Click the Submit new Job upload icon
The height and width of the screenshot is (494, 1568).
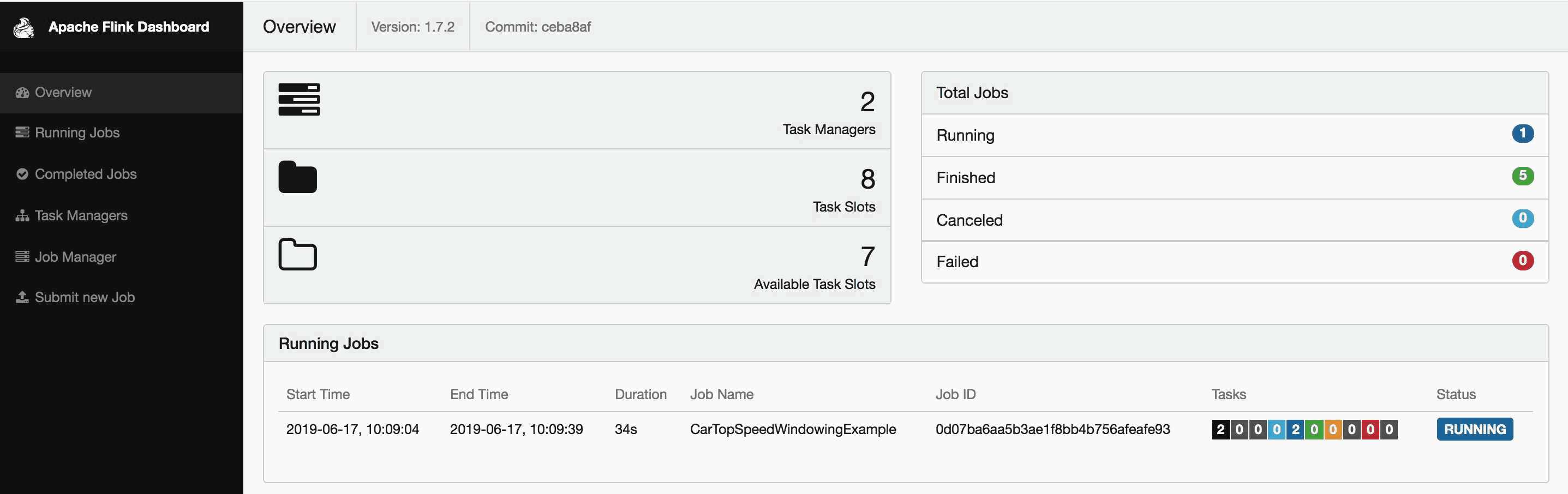click(x=22, y=297)
